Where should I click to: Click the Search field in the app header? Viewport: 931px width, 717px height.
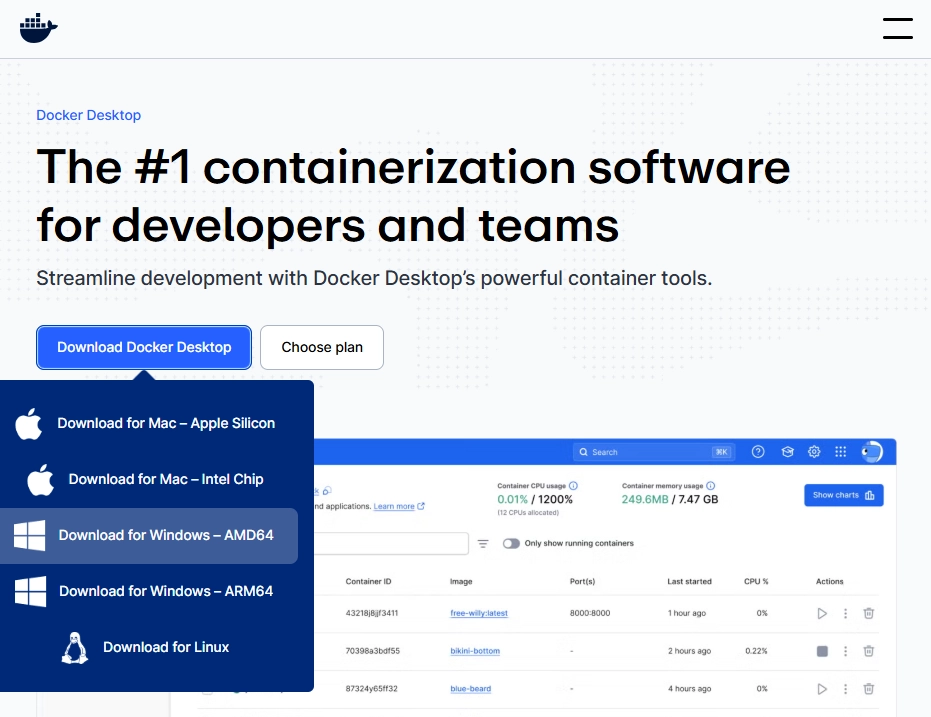[x=654, y=452]
